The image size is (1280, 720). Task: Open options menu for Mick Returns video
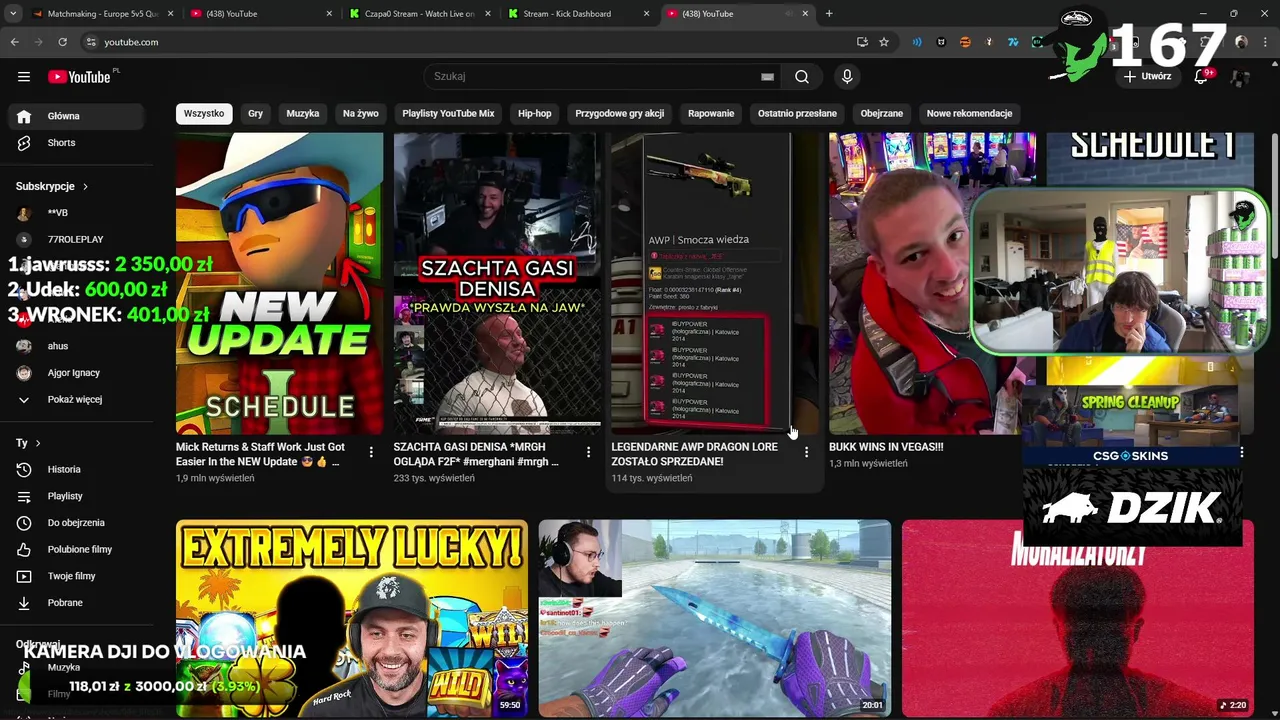[371, 453]
